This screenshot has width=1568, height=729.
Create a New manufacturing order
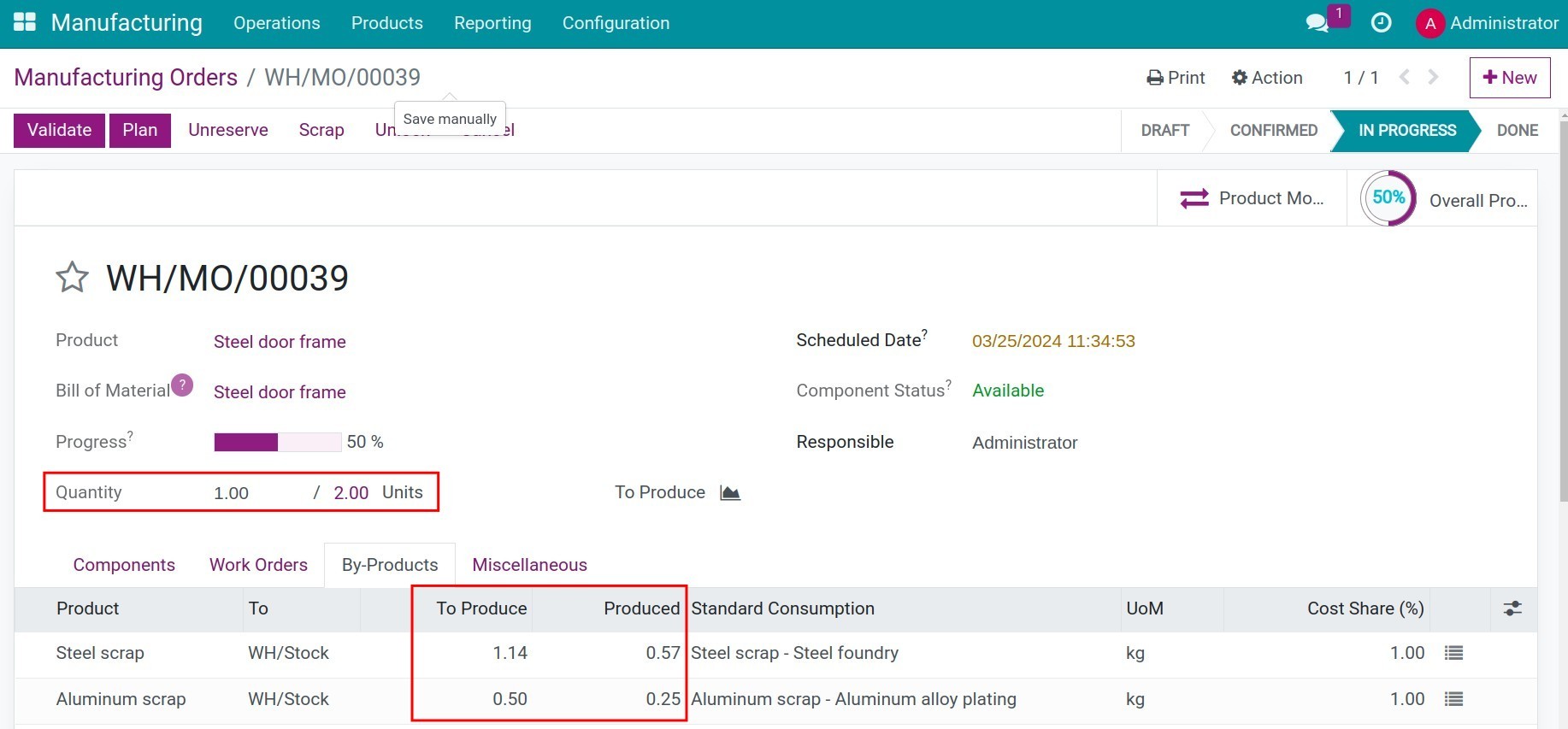(x=1510, y=78)
